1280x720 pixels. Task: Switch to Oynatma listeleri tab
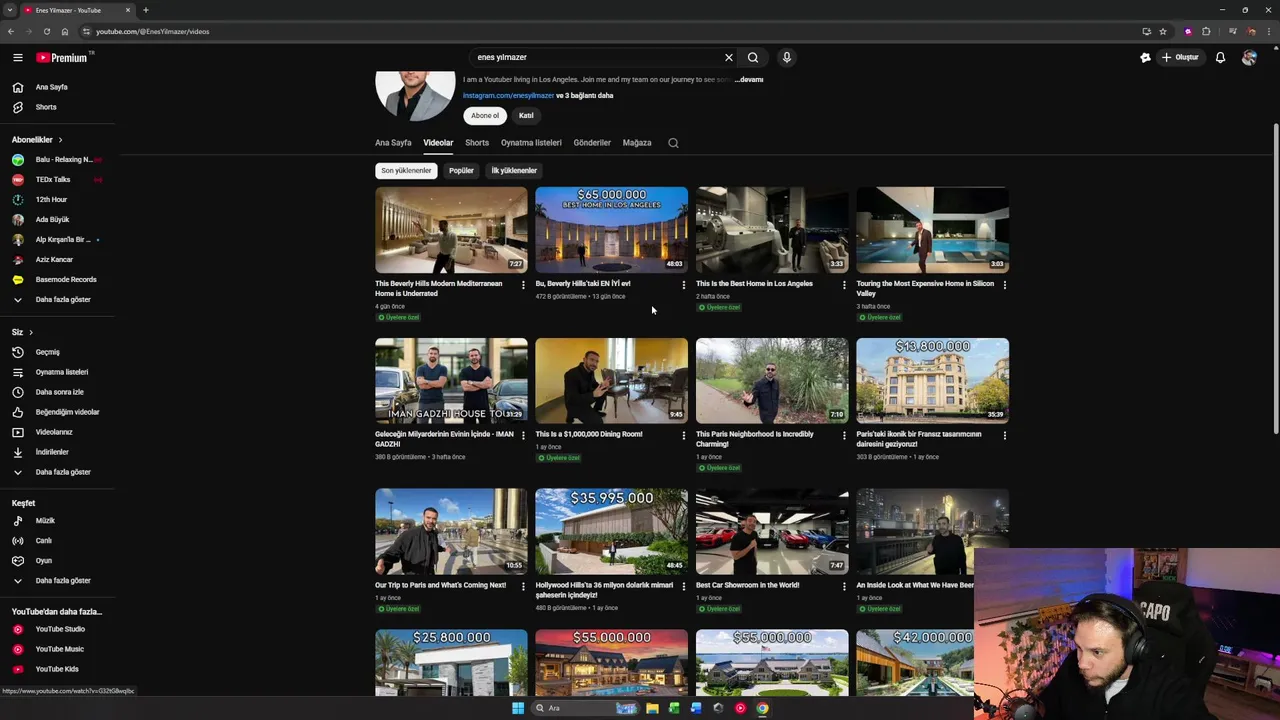click(x=531, y=143)
